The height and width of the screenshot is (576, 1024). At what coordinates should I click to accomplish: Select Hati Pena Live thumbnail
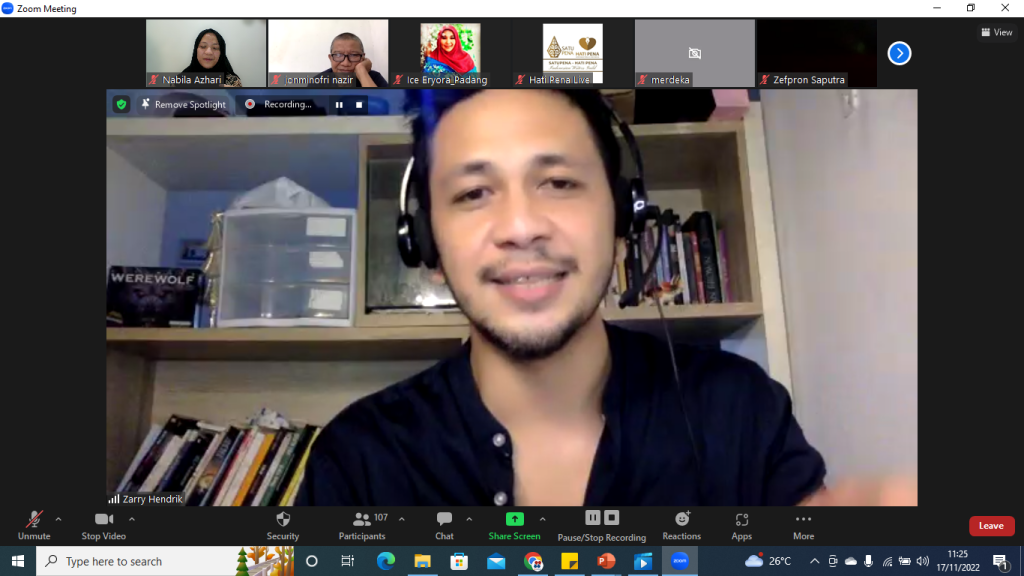(573, 53)
